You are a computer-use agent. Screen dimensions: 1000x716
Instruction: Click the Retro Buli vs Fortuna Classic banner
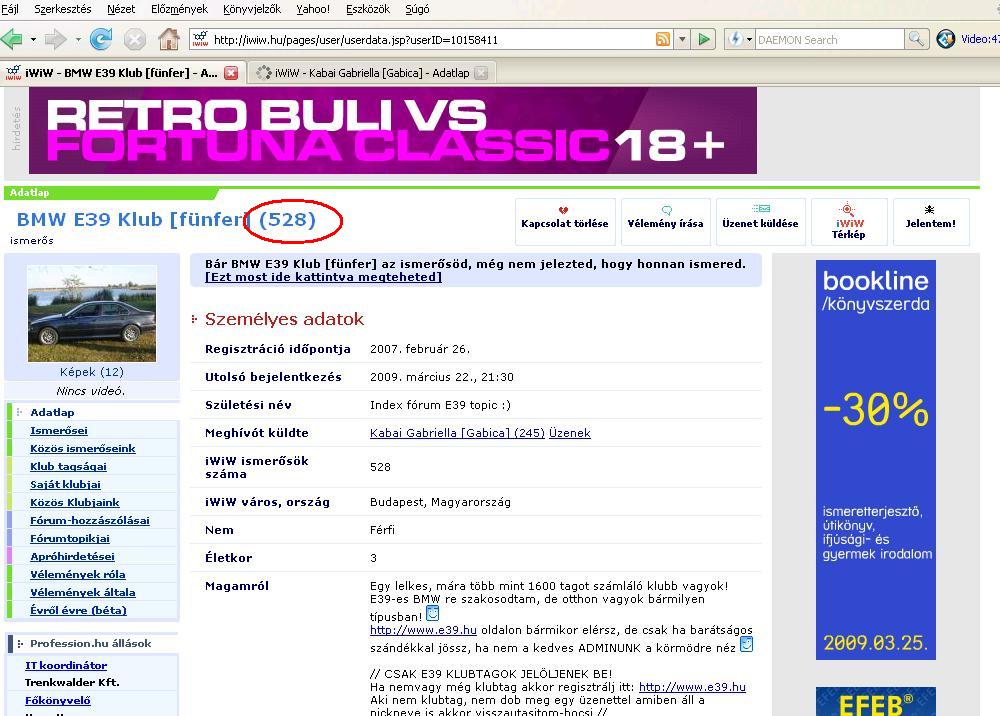coord(393,131)
